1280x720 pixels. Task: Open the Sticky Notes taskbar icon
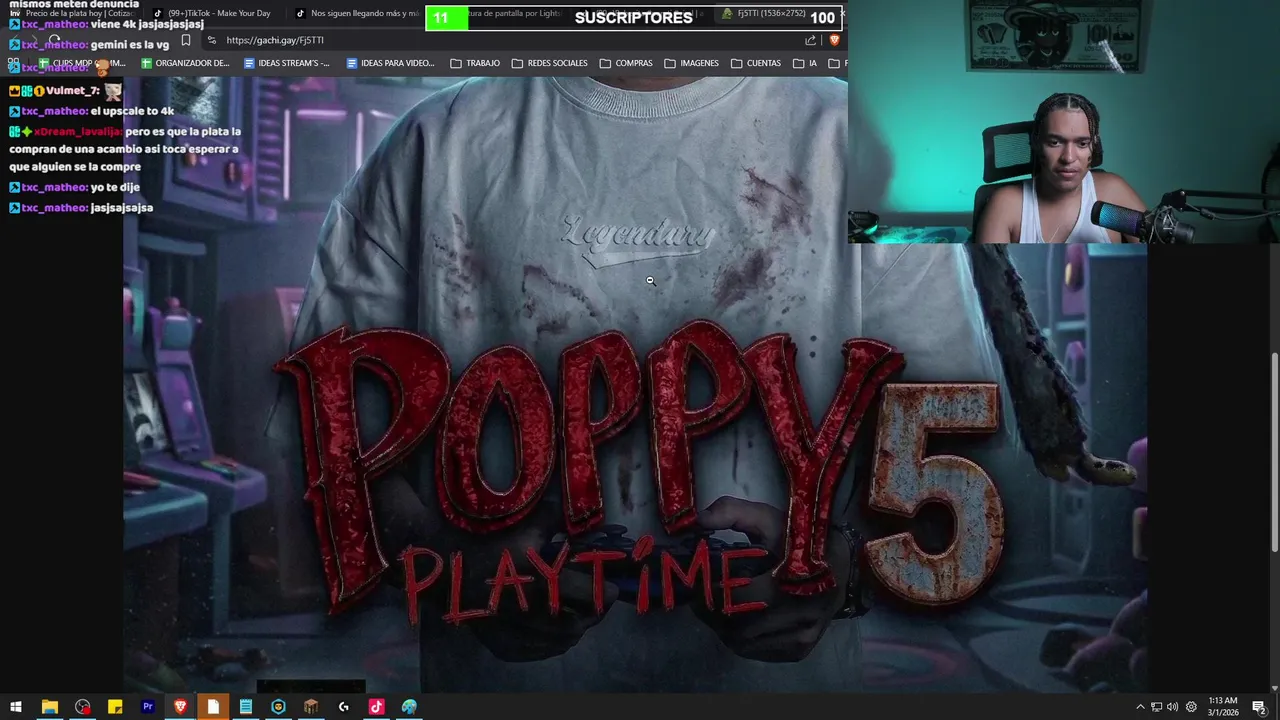[115, 707]
